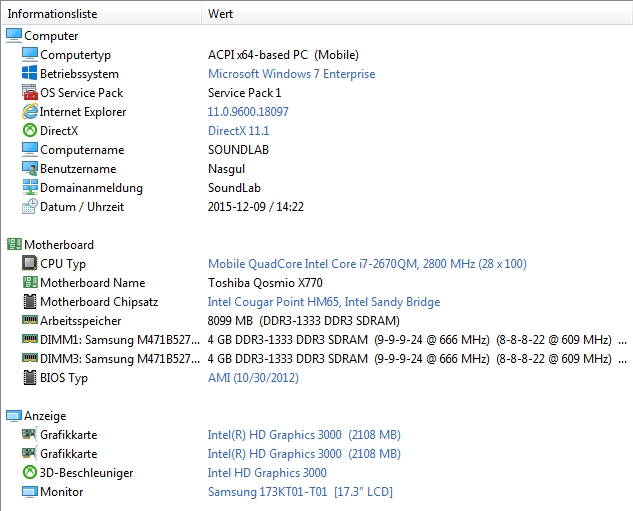Click the 3D-Beschleuniger icon

pyautogui.click(x=30, y=472)
